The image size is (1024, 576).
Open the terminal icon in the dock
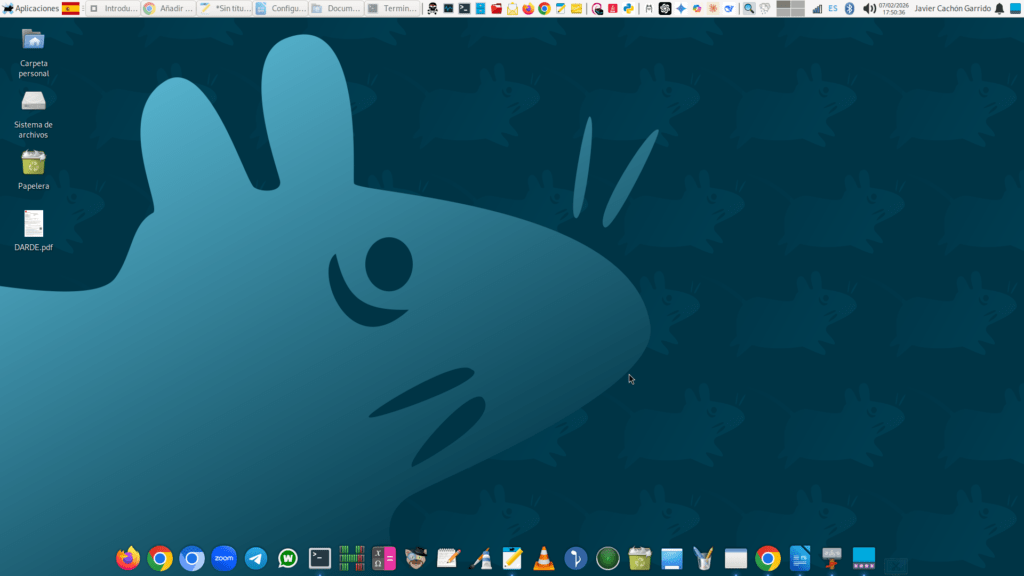tap(320, 558)
